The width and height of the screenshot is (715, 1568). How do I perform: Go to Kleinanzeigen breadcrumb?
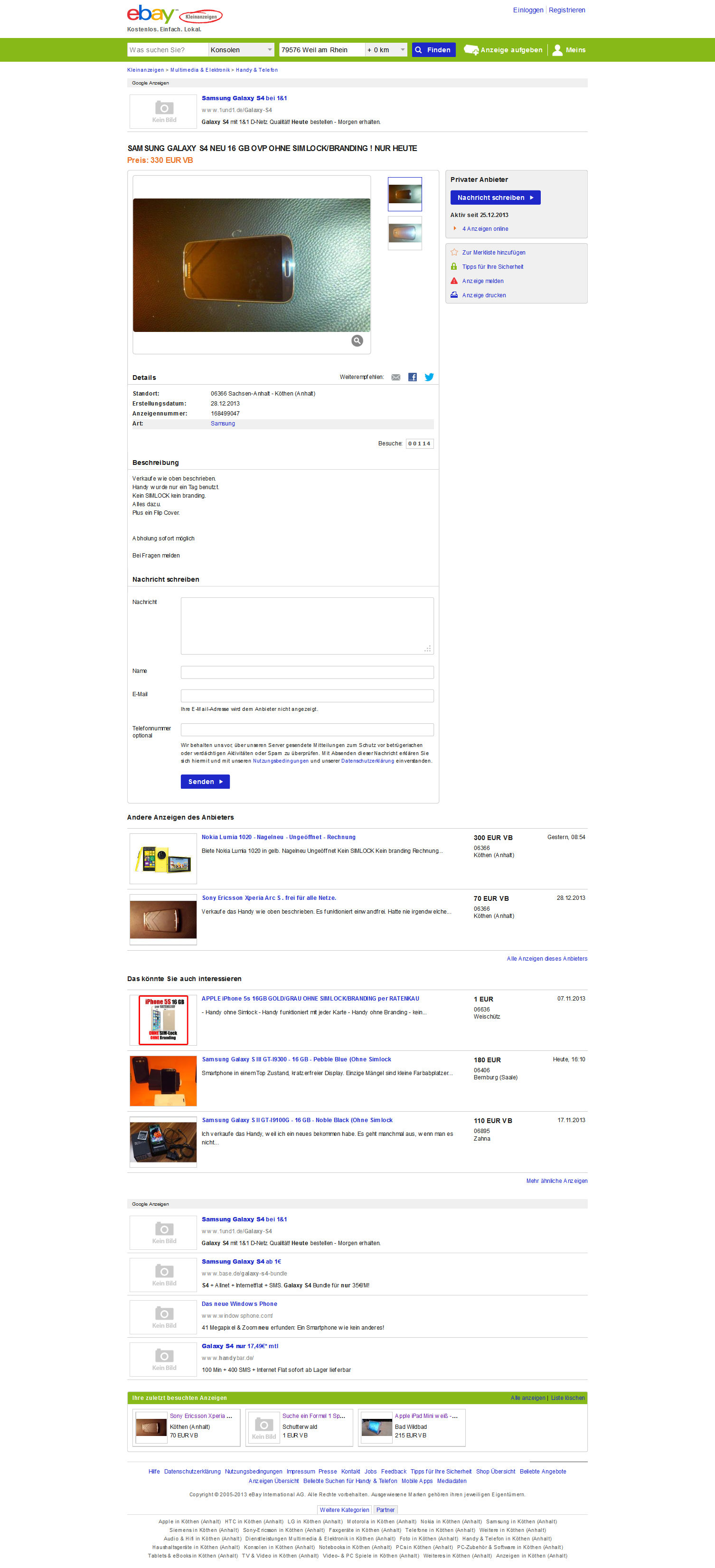pos(145,70)
